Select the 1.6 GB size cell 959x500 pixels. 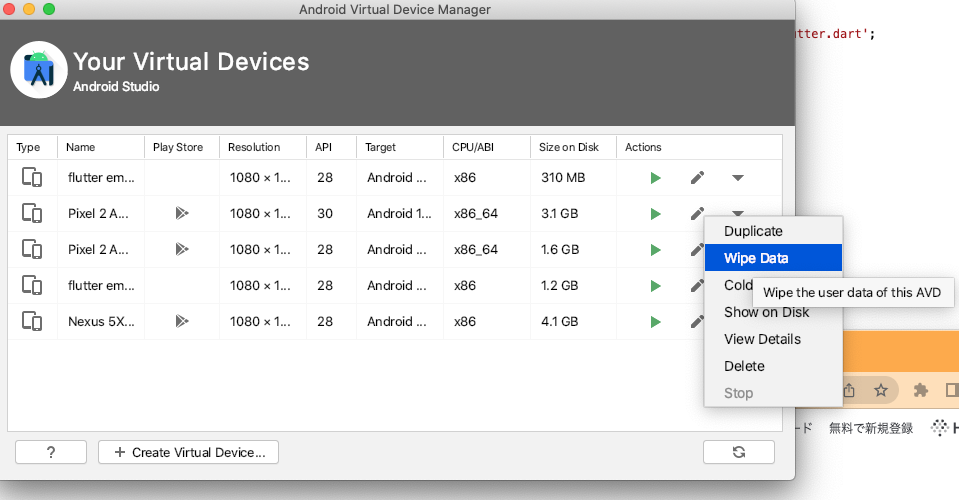(x=573, y=249)
